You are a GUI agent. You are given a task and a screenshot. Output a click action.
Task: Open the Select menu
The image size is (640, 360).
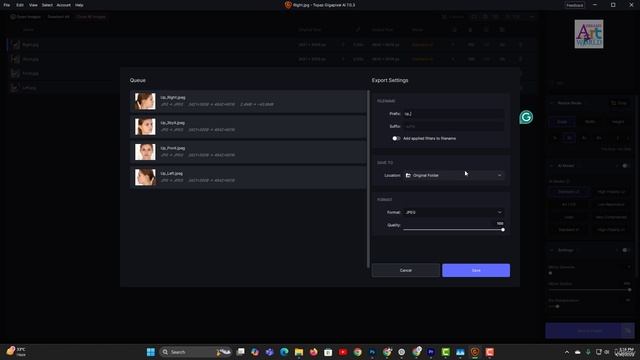click(47, 5)
